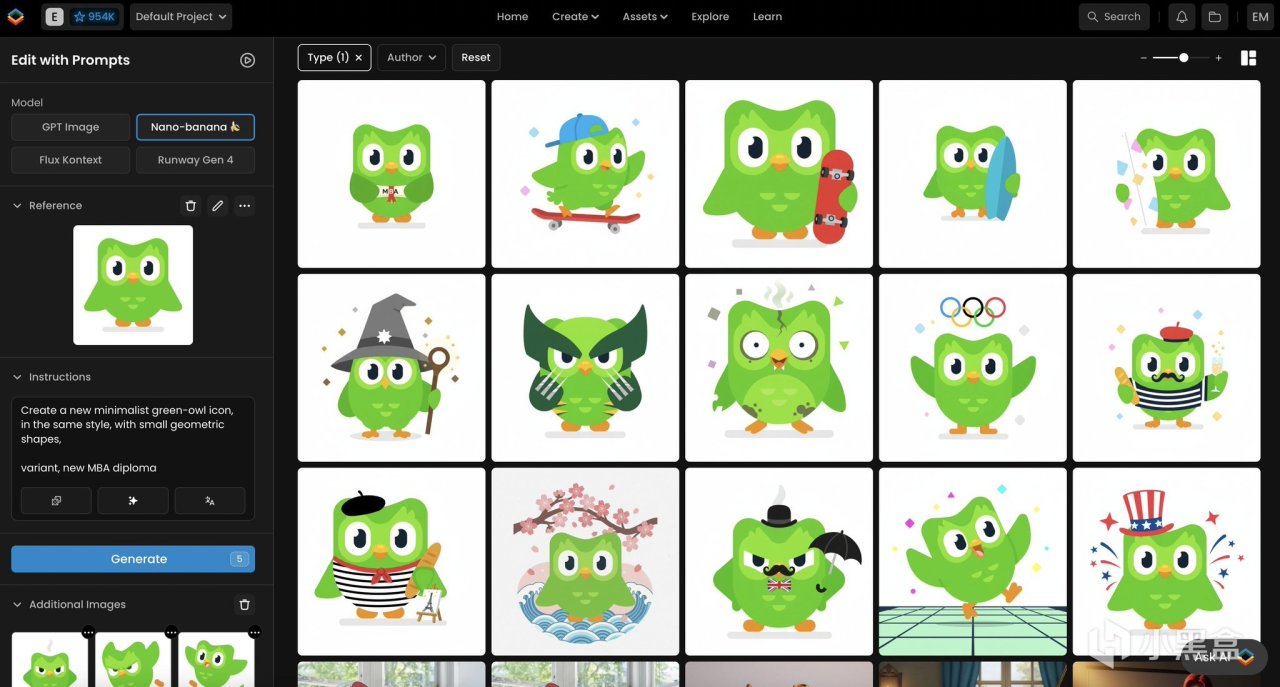Open the Assets menu
Screen dimensions: 1280x687
tap(645, 16)
